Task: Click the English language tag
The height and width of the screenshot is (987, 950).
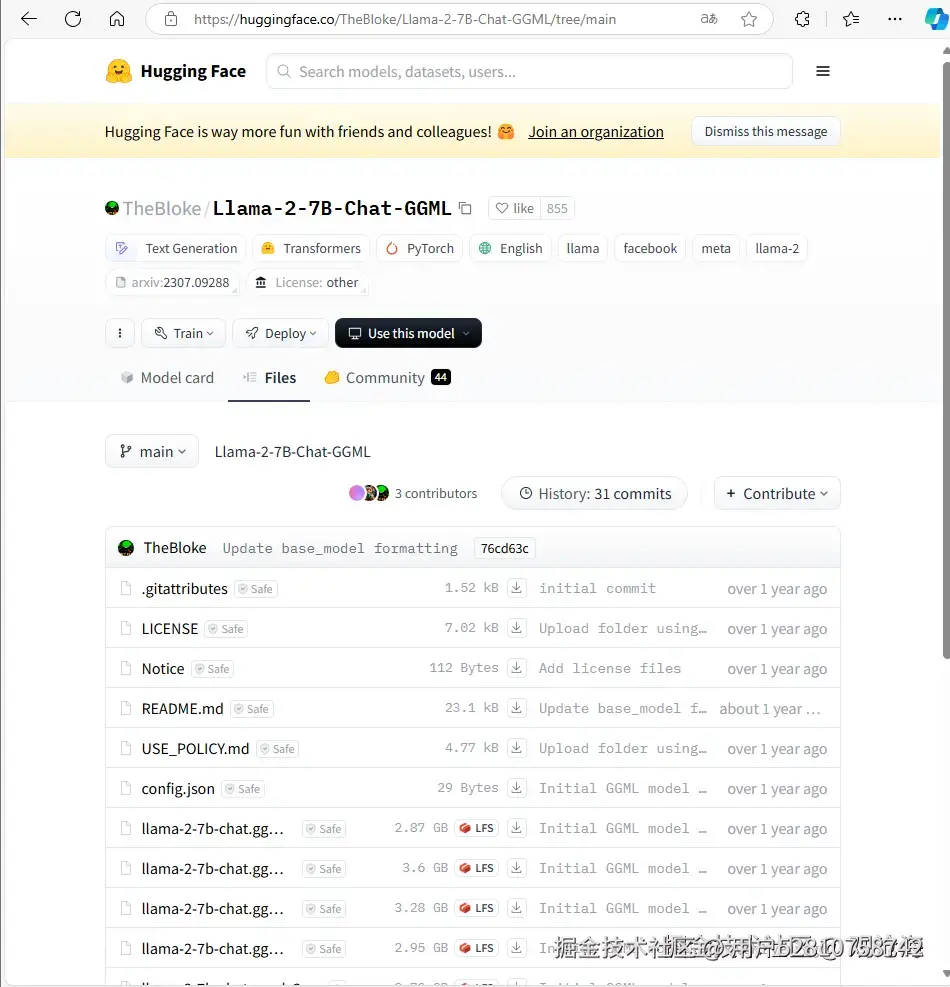Action: point(510,248)
